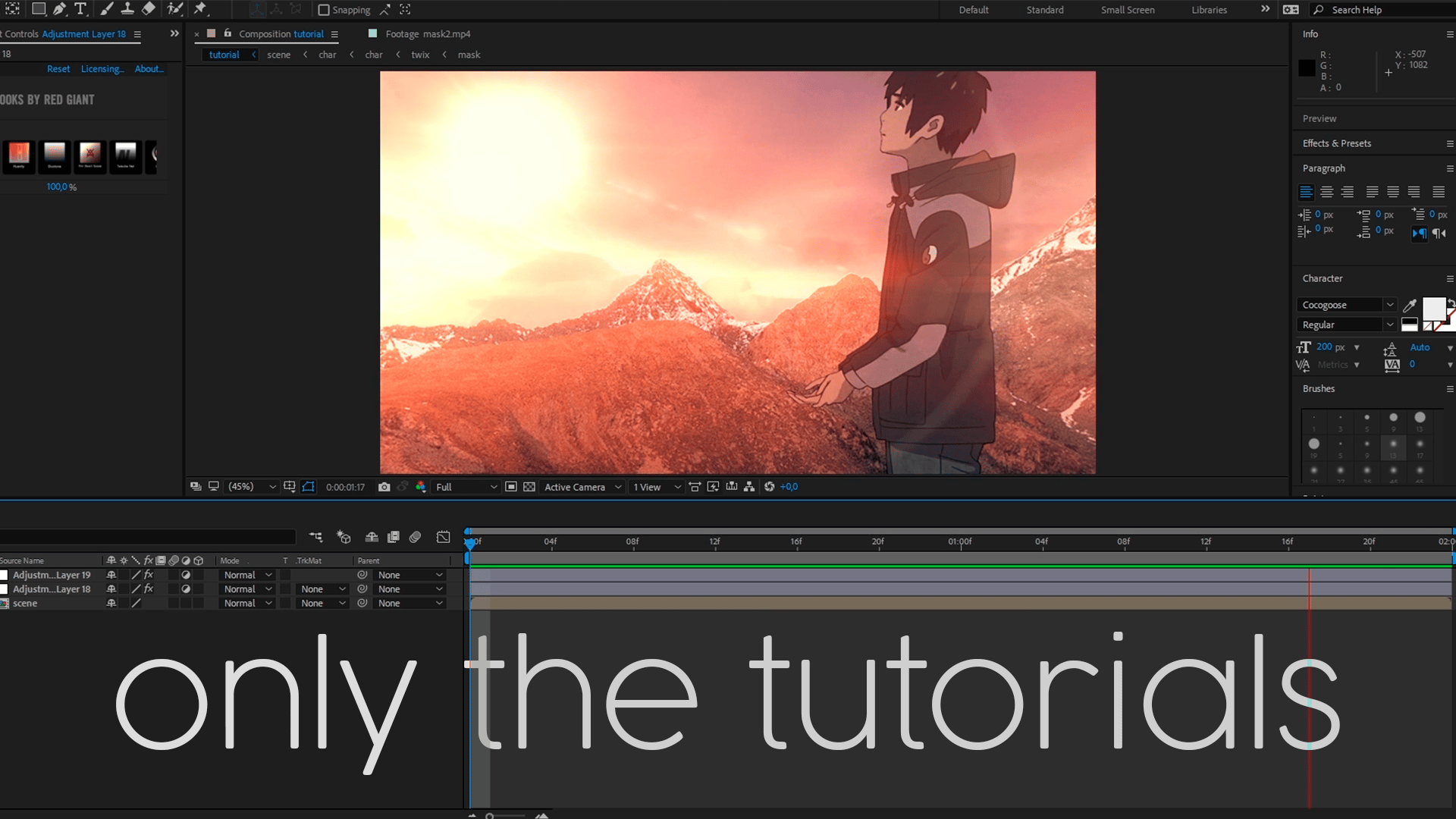This screenshot has width=1456, height=819.
Task: Click the sync settings workspace icon
Action: (1291, 10)
